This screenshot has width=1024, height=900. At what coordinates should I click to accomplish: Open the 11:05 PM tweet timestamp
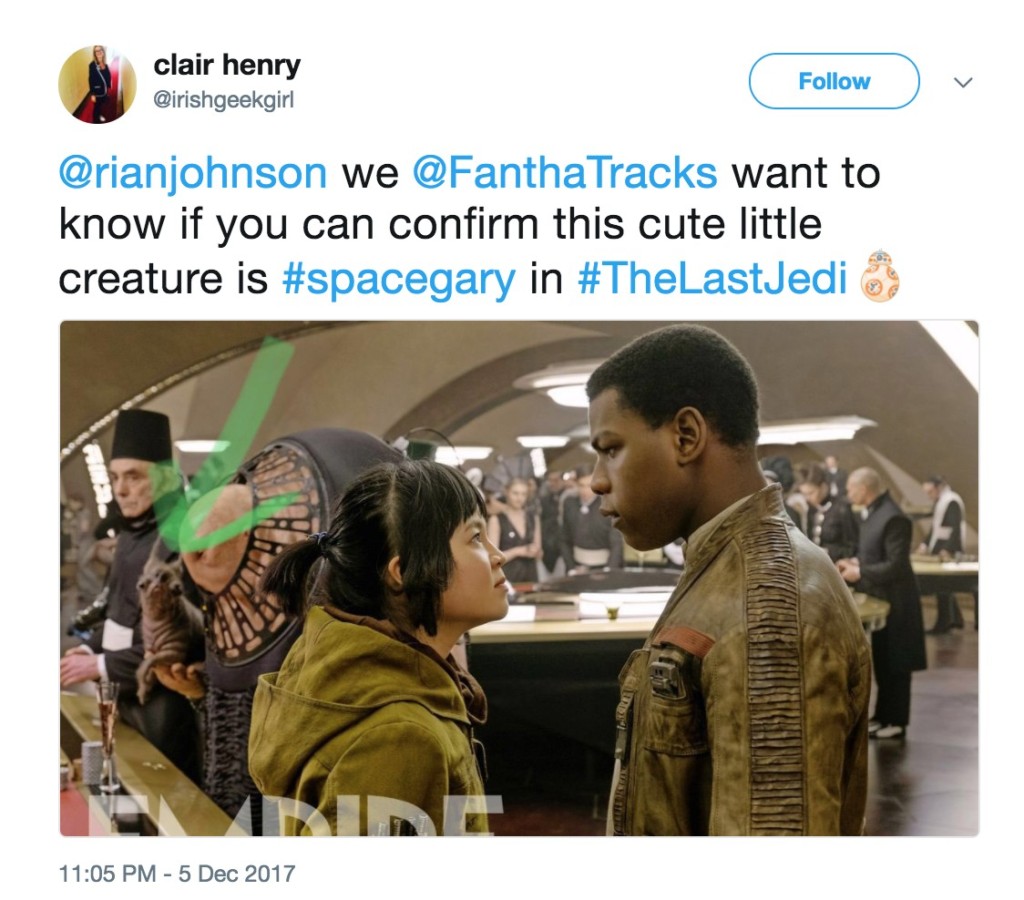(107, 873)
